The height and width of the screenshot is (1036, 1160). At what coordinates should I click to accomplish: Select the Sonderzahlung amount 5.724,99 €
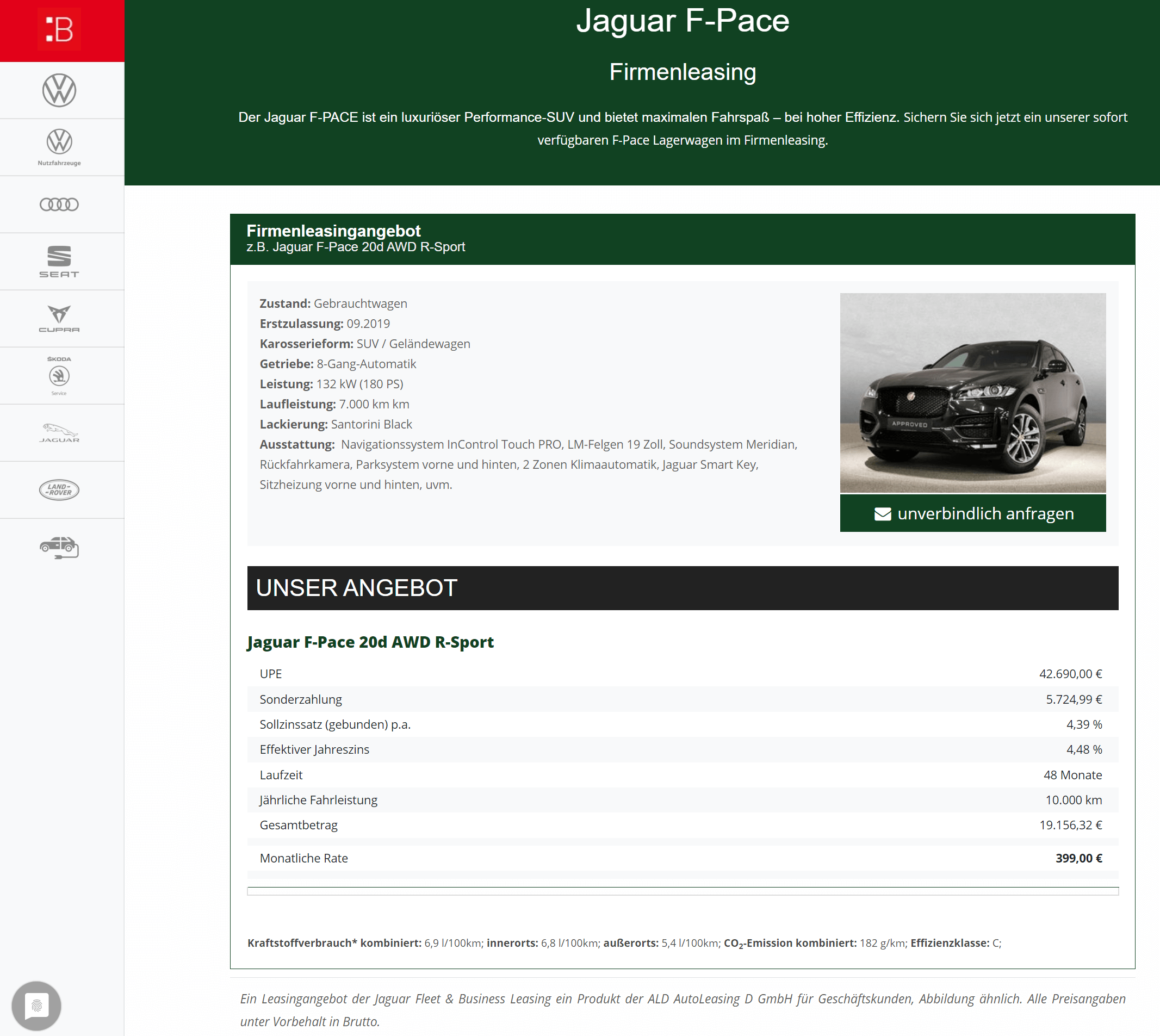coord(1074,699)
